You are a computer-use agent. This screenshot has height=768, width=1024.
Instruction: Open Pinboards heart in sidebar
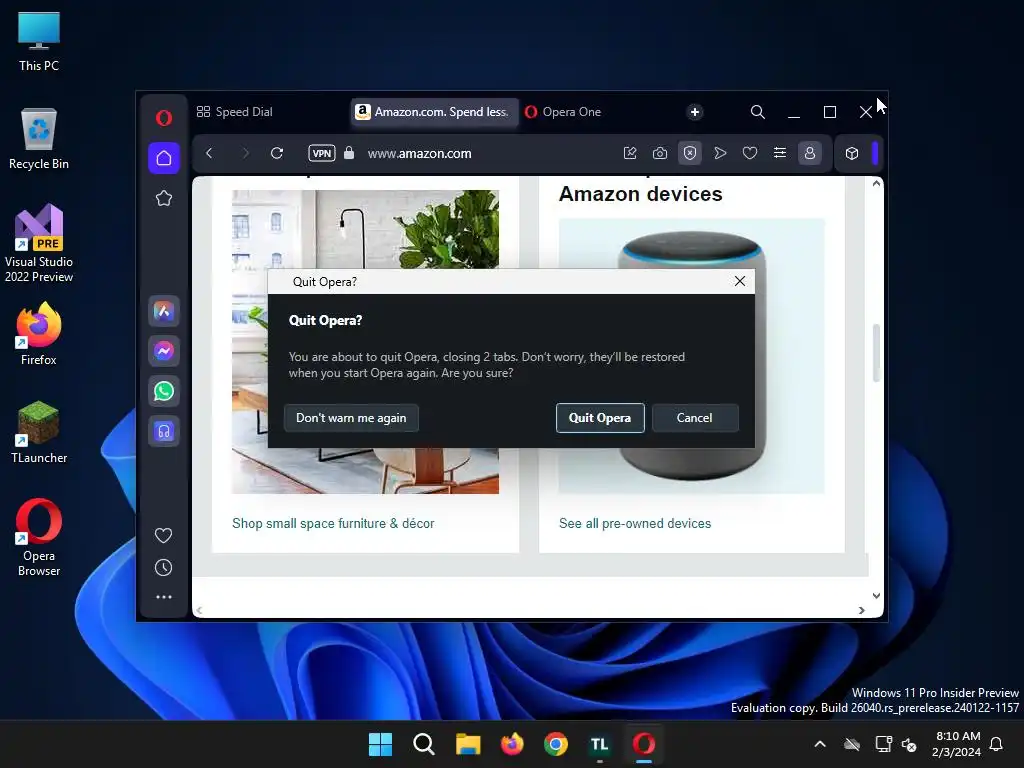tap(163, 536)
